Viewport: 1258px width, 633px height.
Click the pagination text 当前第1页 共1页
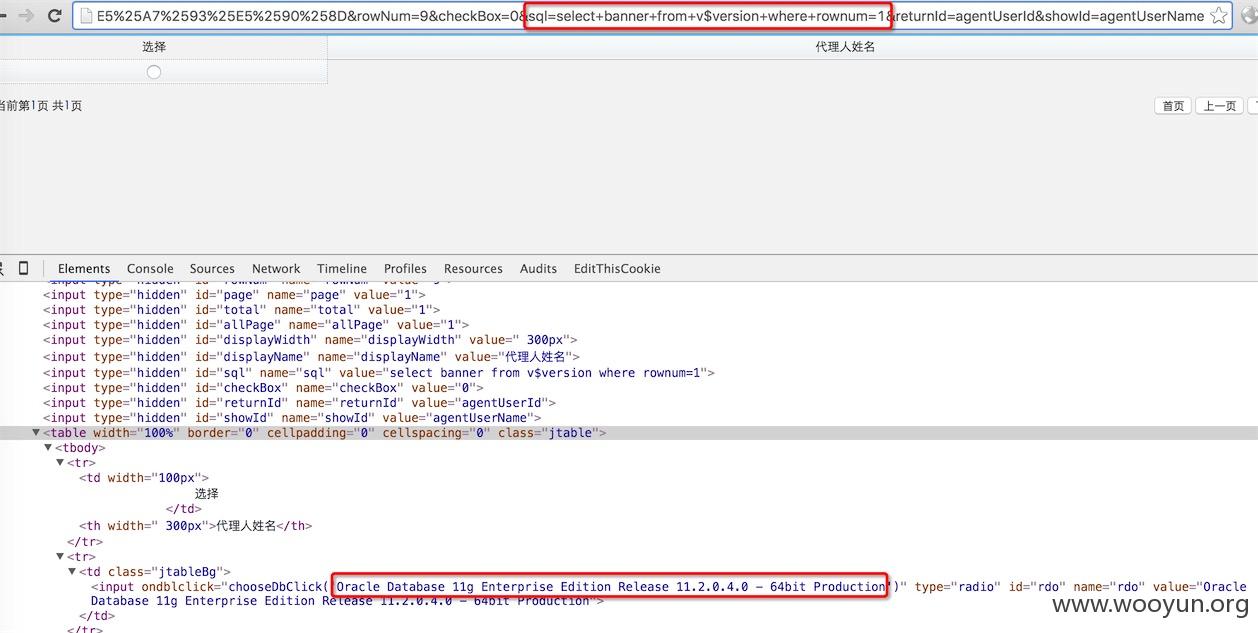tap(40, 106)
